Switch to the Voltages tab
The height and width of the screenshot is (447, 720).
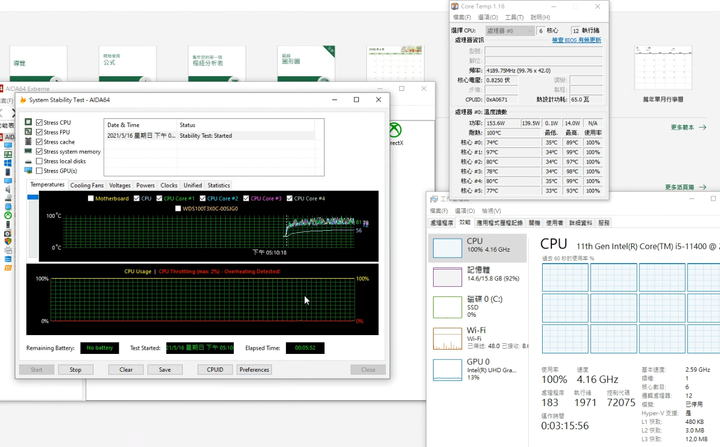[x=120, y=185]
